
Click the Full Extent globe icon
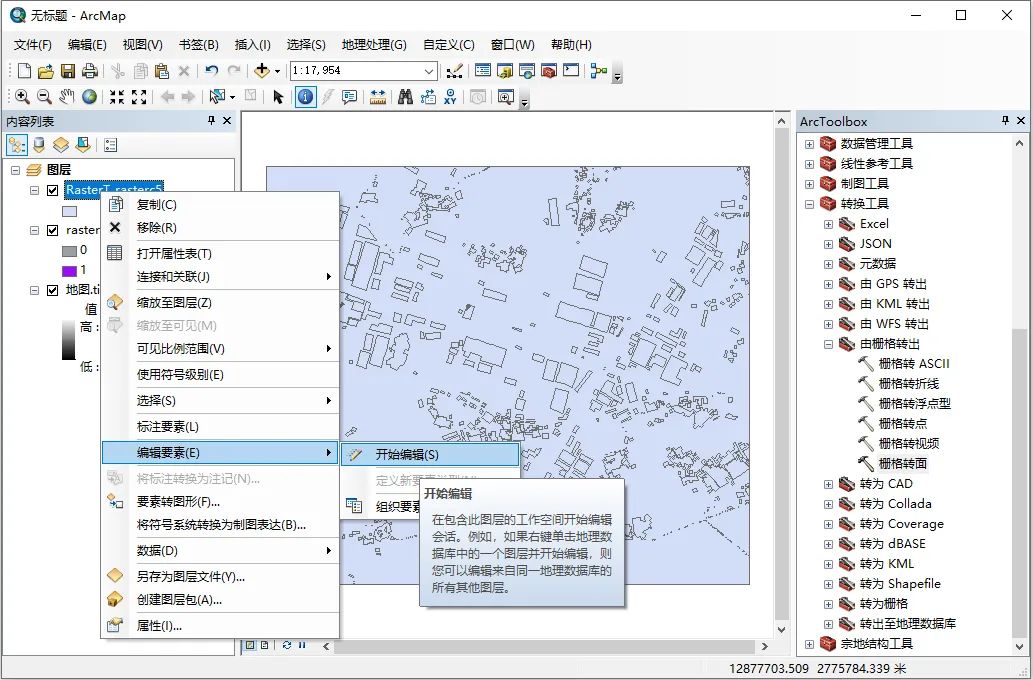(89, 97)
